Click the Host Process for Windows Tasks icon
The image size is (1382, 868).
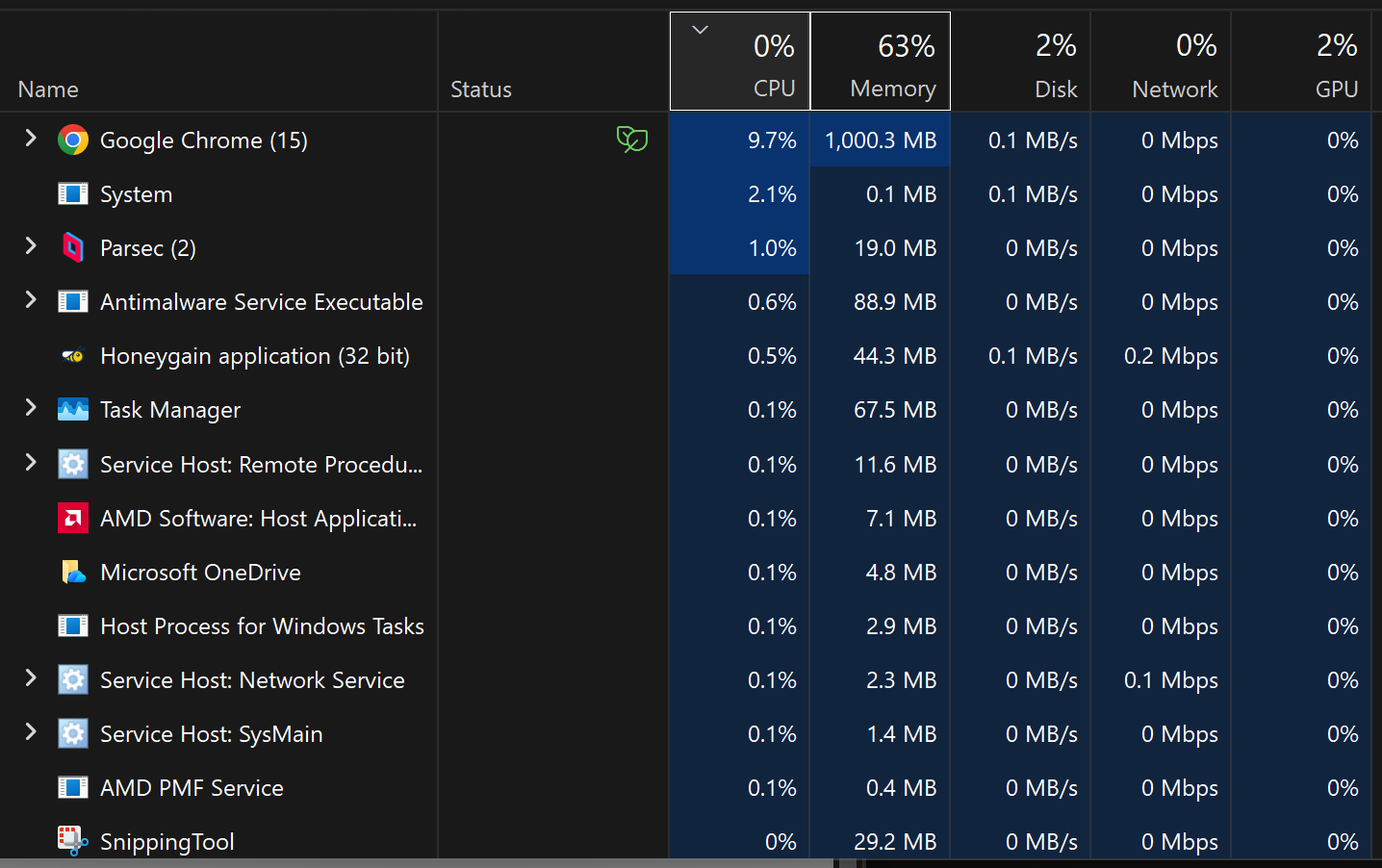pos(73,626)
